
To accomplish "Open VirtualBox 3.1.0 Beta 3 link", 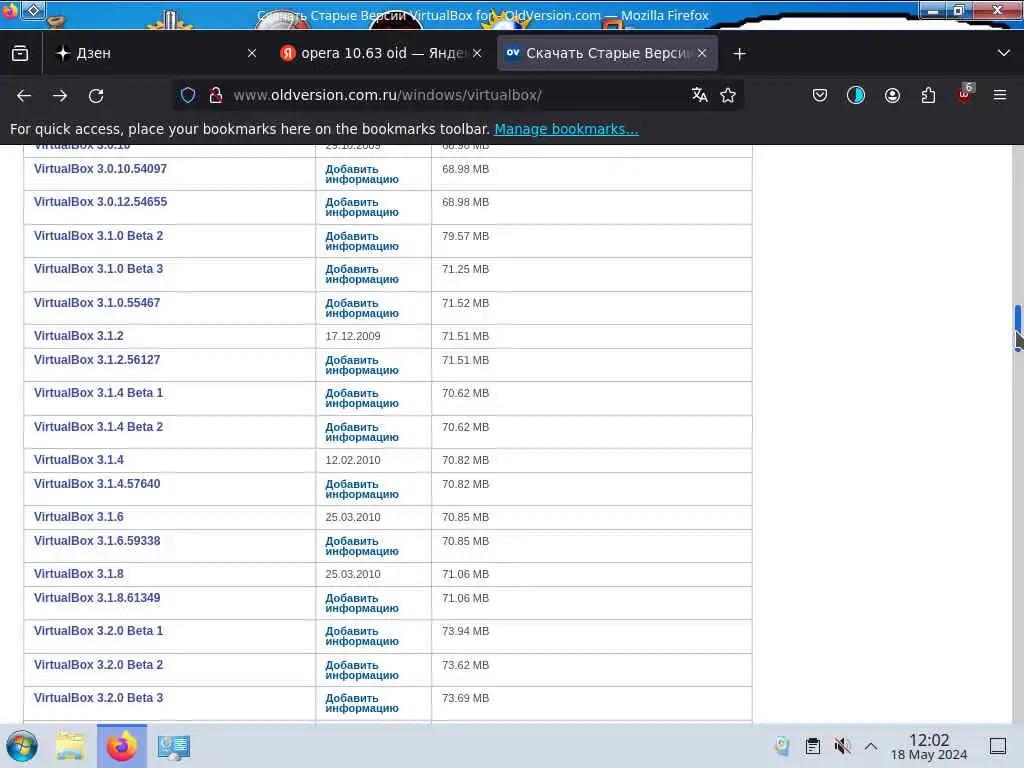I will pyautogui.click(x=99, y=268).
